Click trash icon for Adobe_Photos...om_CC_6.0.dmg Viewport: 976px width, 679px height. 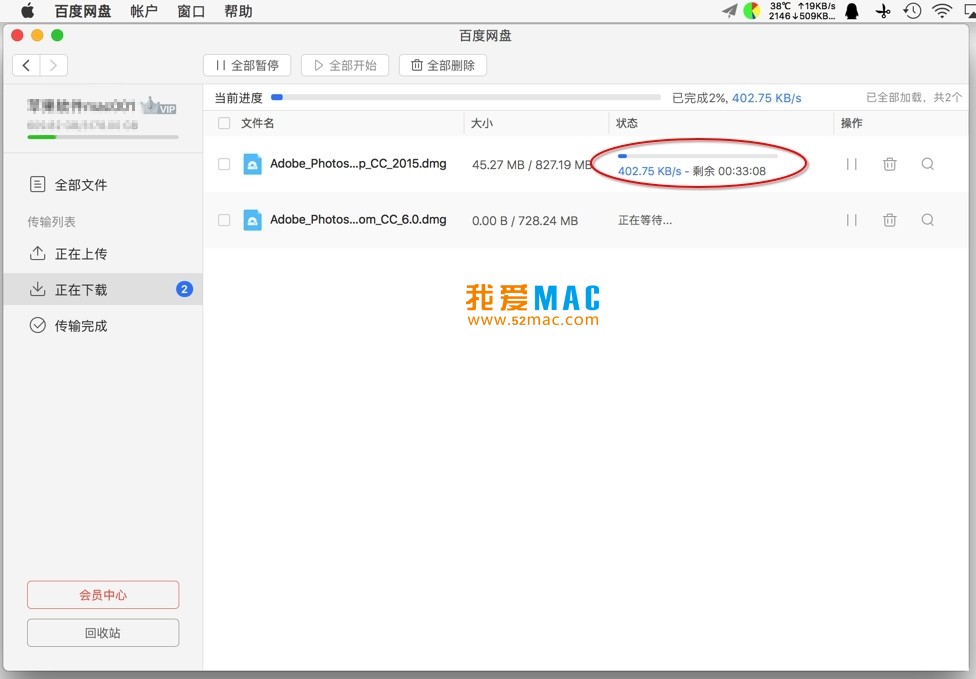tap(890, 220)
